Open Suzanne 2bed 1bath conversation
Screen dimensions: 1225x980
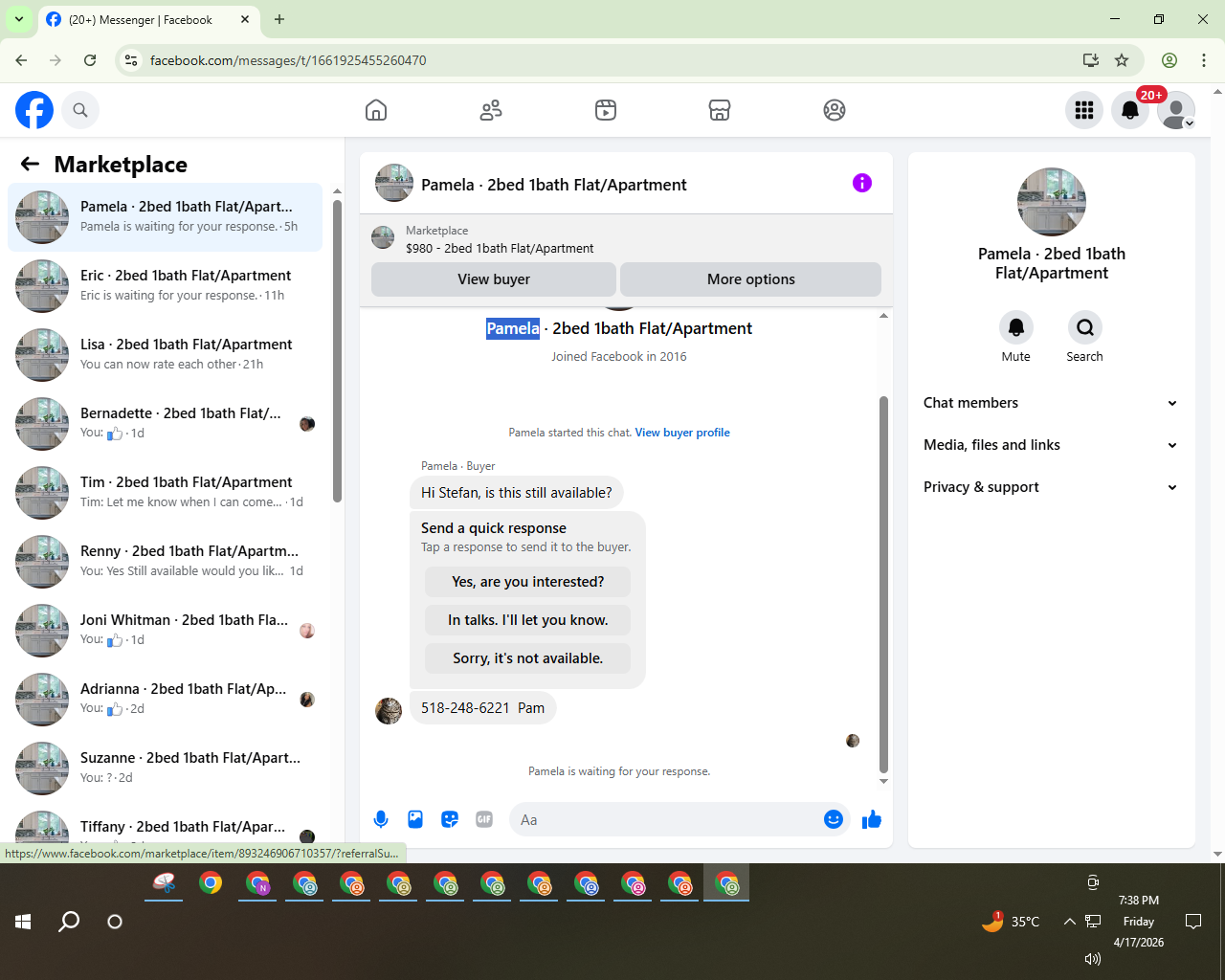point(165,768)
